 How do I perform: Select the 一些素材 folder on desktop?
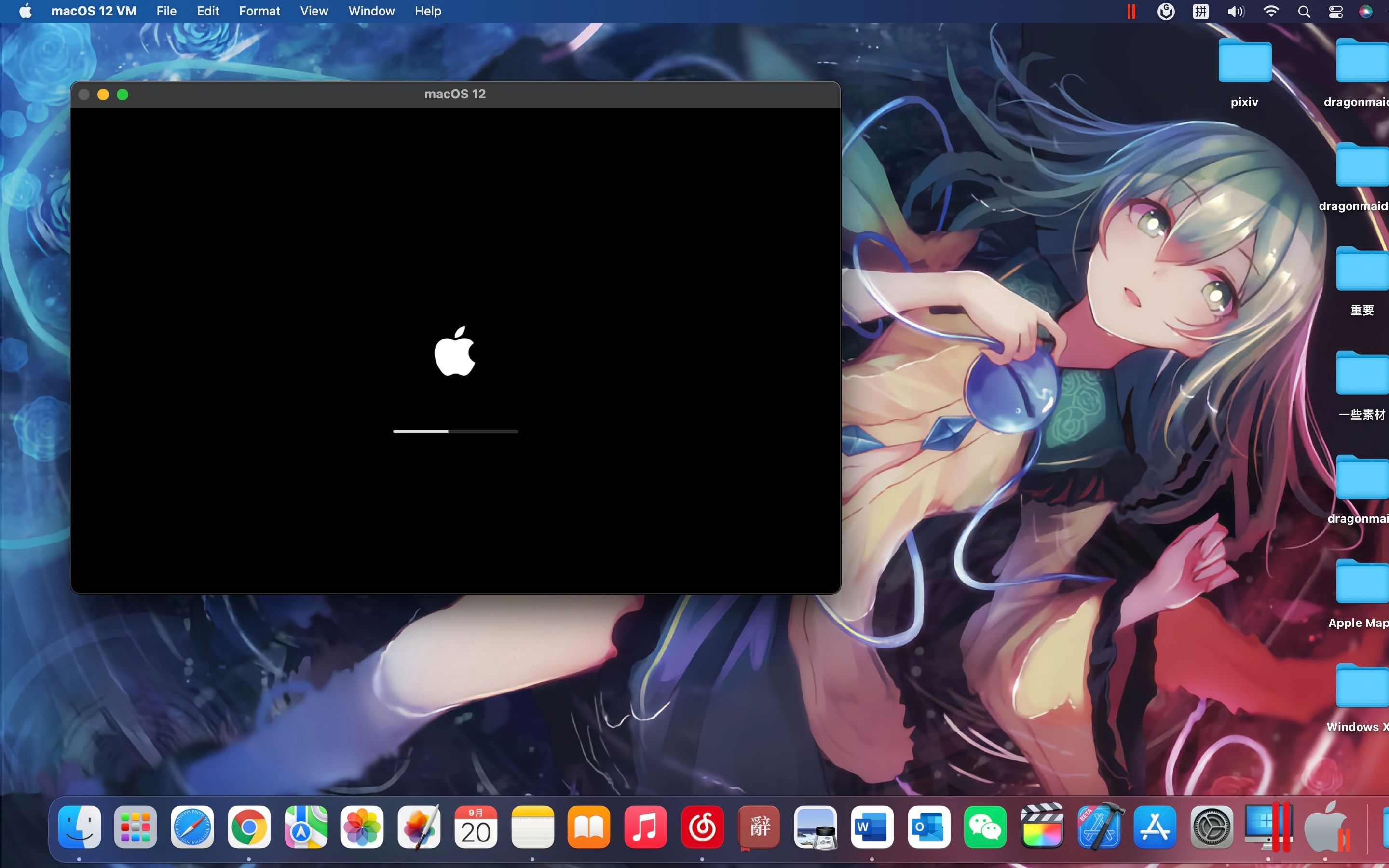(1362, 385)
